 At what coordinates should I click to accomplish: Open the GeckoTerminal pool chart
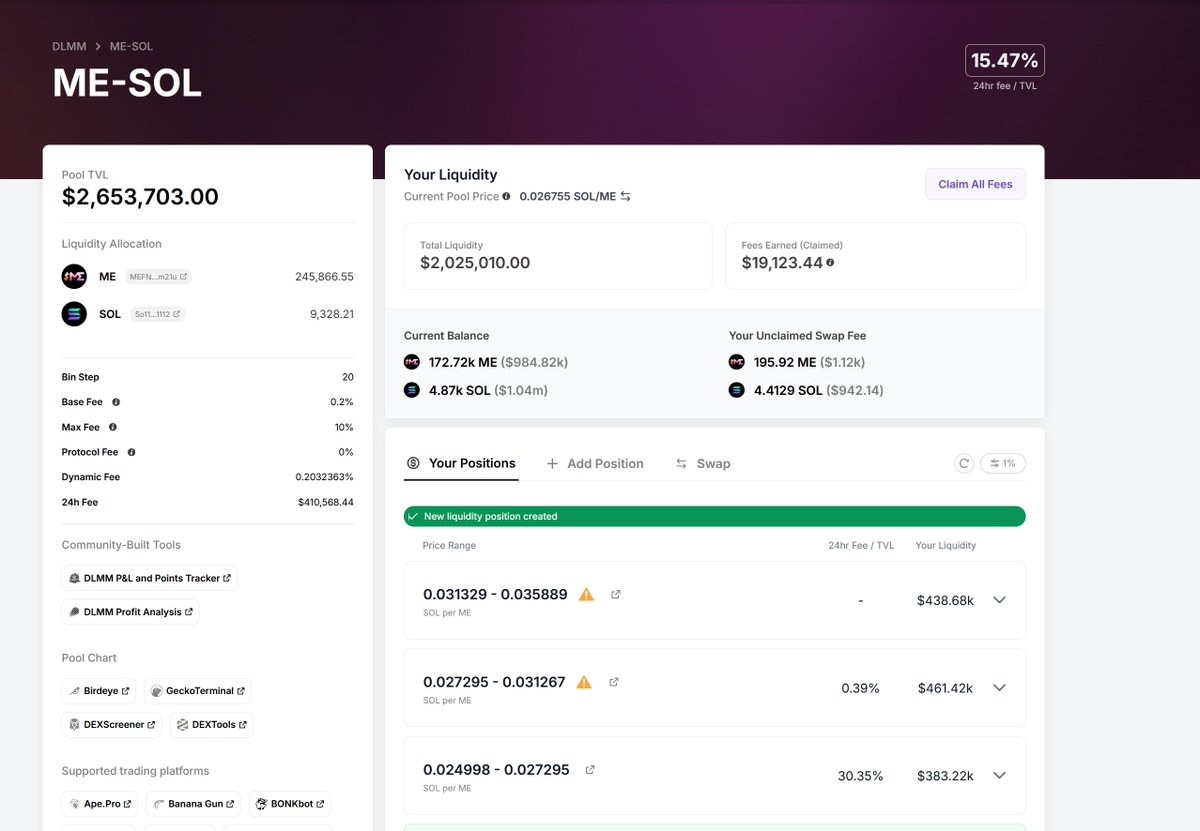(197, 691)
